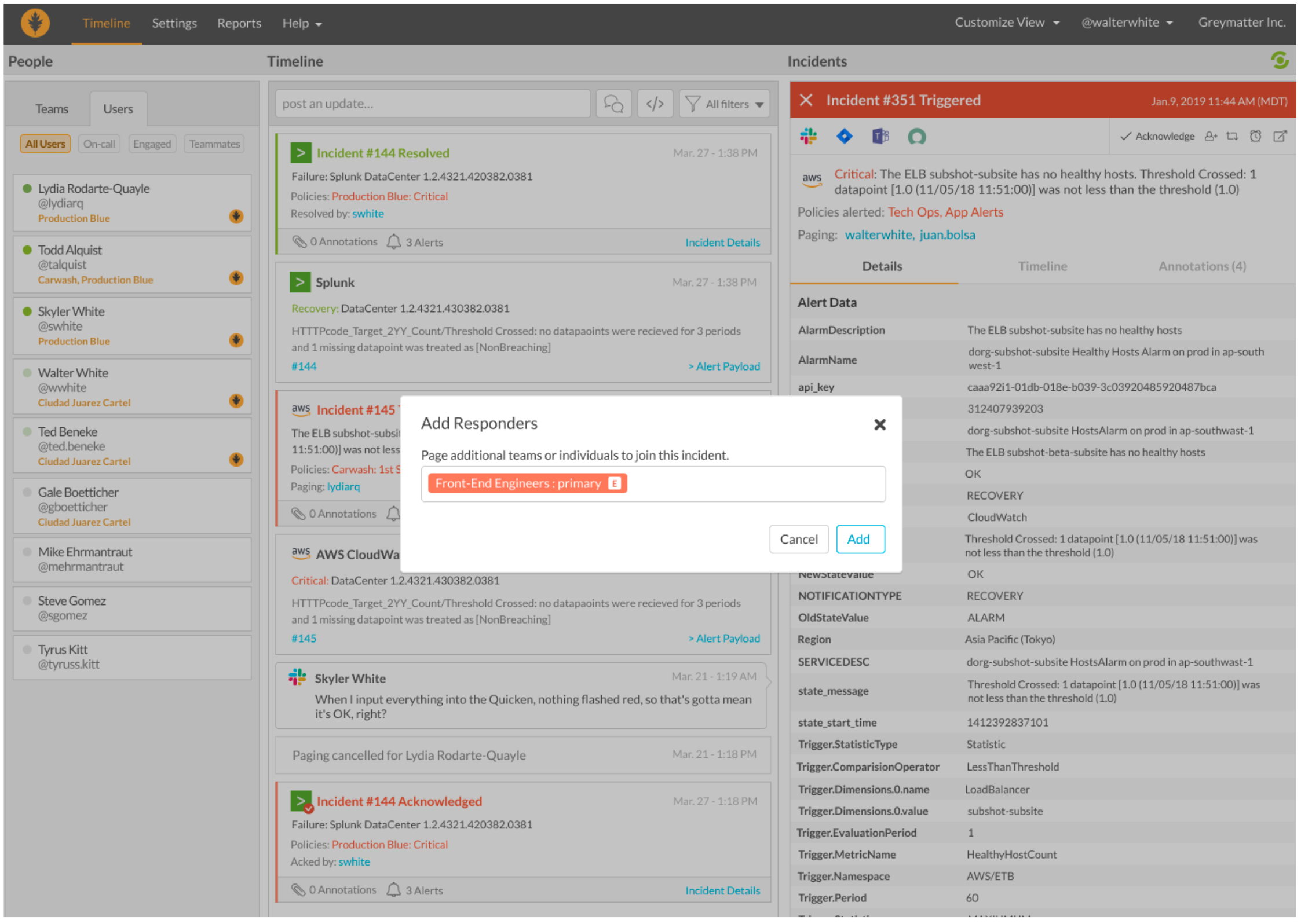
Task: Expand the All filters dropdown
Action: coord(723,104)
